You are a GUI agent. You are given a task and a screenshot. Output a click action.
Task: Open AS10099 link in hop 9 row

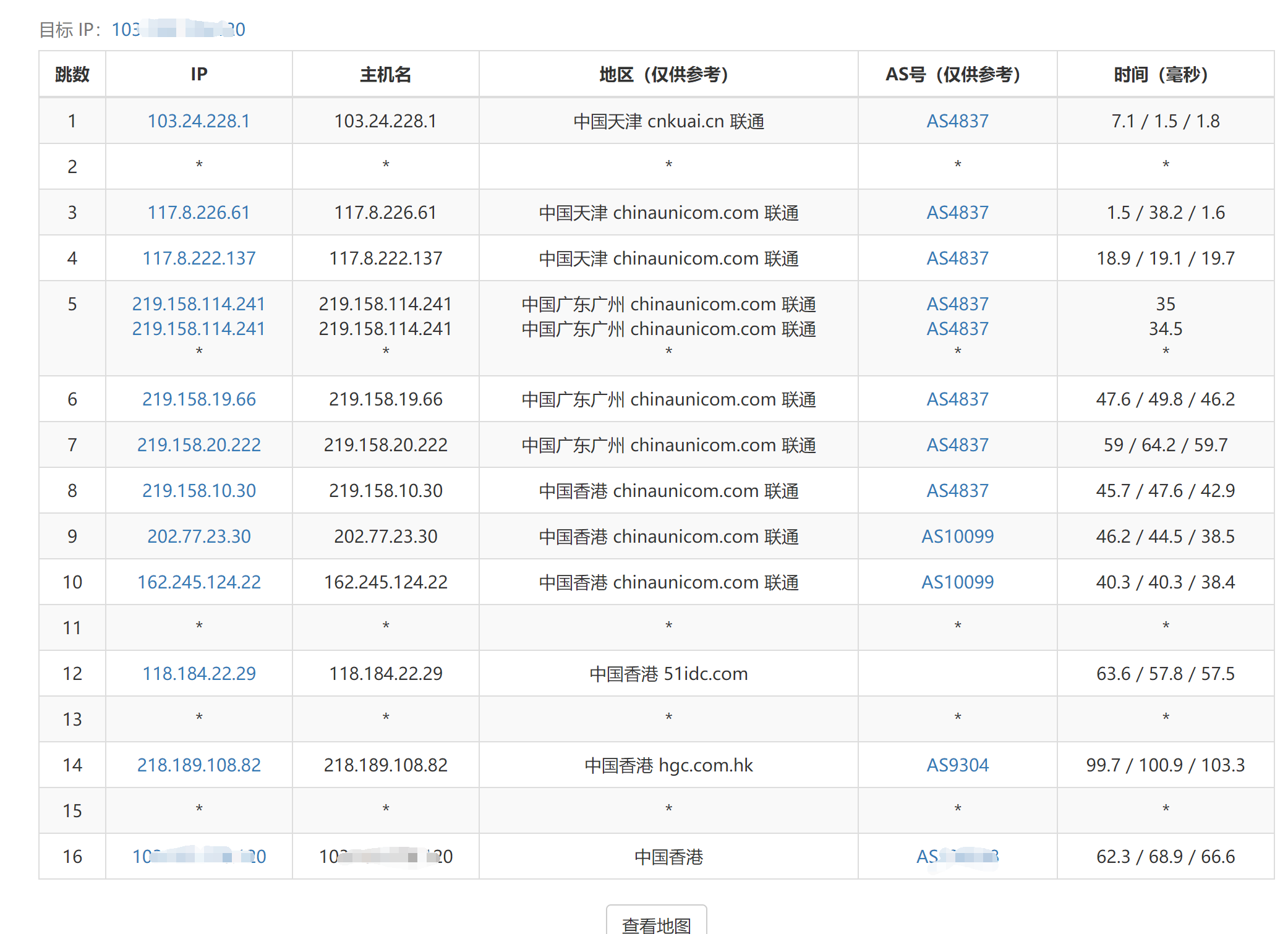[x=957, y=536]
